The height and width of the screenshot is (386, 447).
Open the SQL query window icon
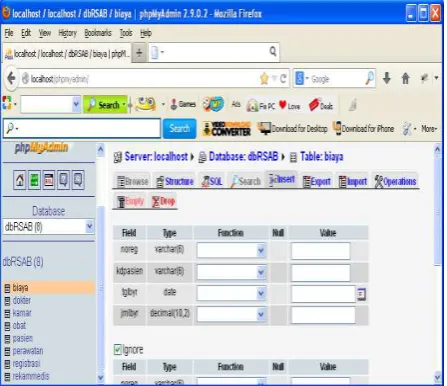49,180
